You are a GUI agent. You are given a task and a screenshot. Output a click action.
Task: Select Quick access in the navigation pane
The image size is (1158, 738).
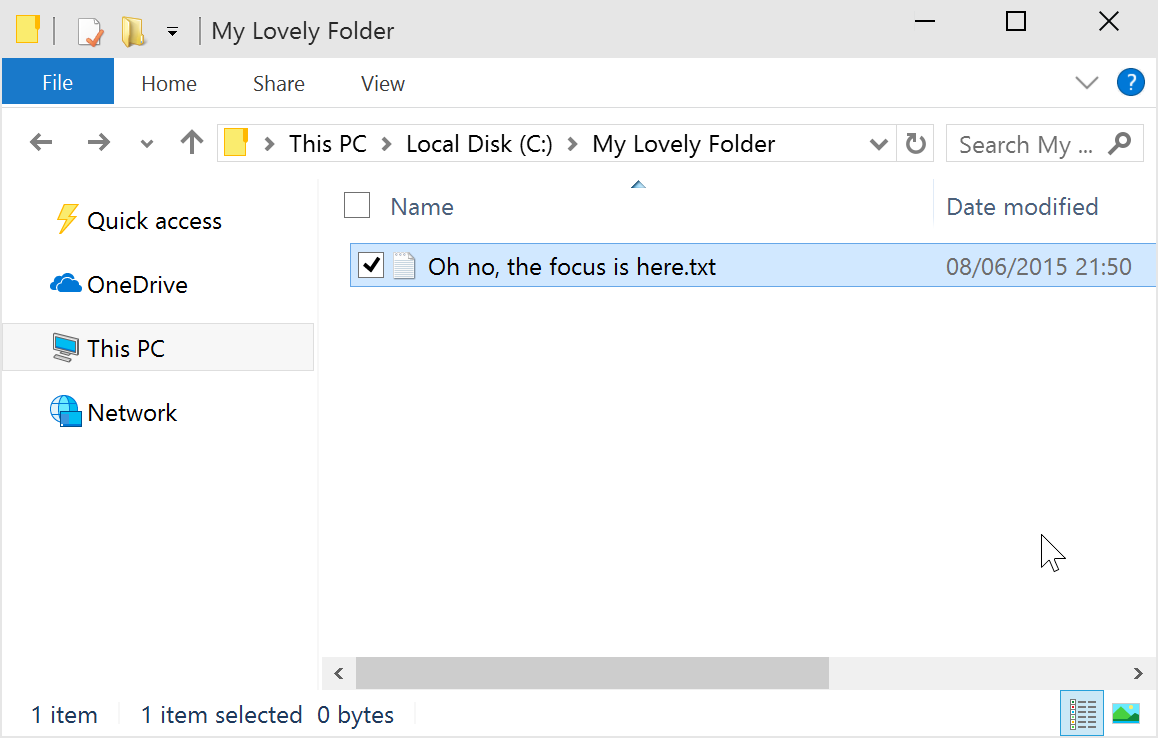[154, 221]
